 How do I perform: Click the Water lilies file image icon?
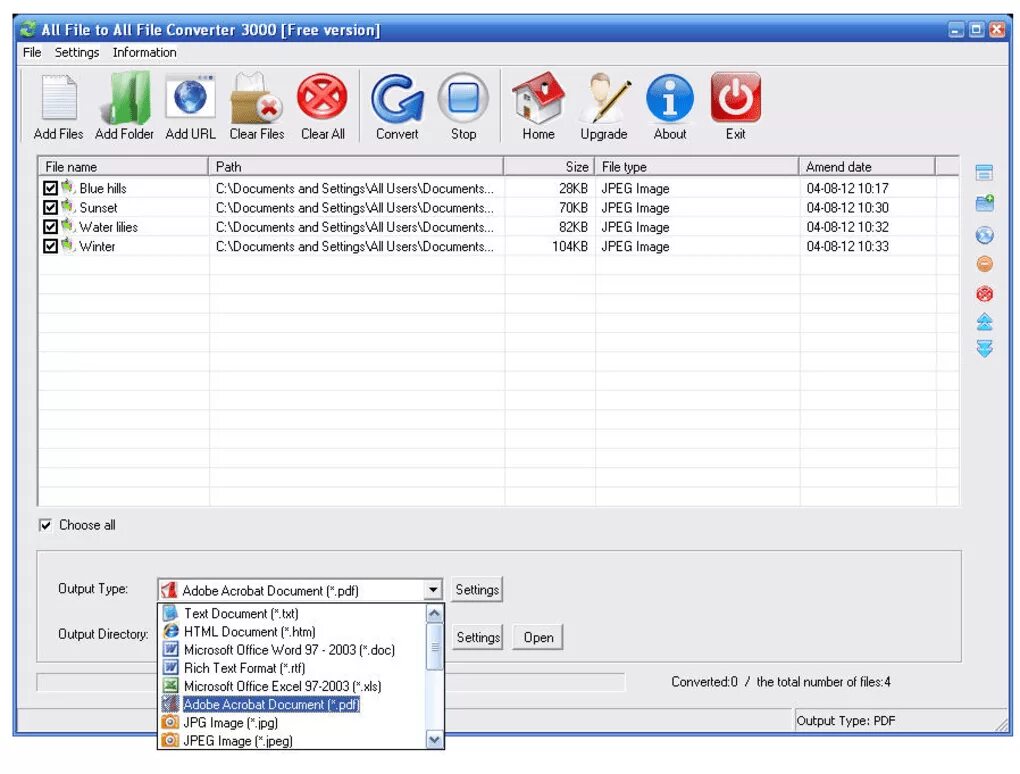tap(68, 226)
